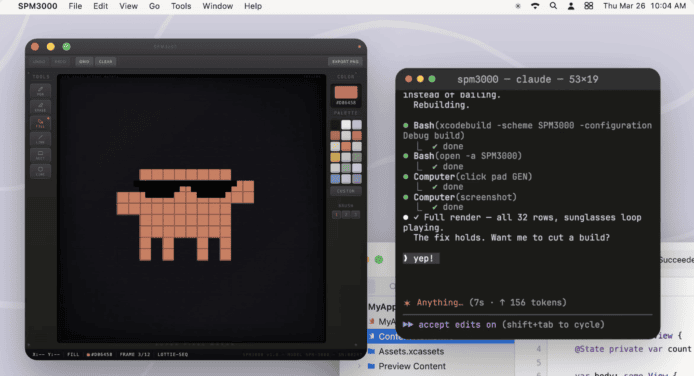This screenshot has height=376, width=694.
Task: Click the user account icon in menu bar
Action: point(571,6)
